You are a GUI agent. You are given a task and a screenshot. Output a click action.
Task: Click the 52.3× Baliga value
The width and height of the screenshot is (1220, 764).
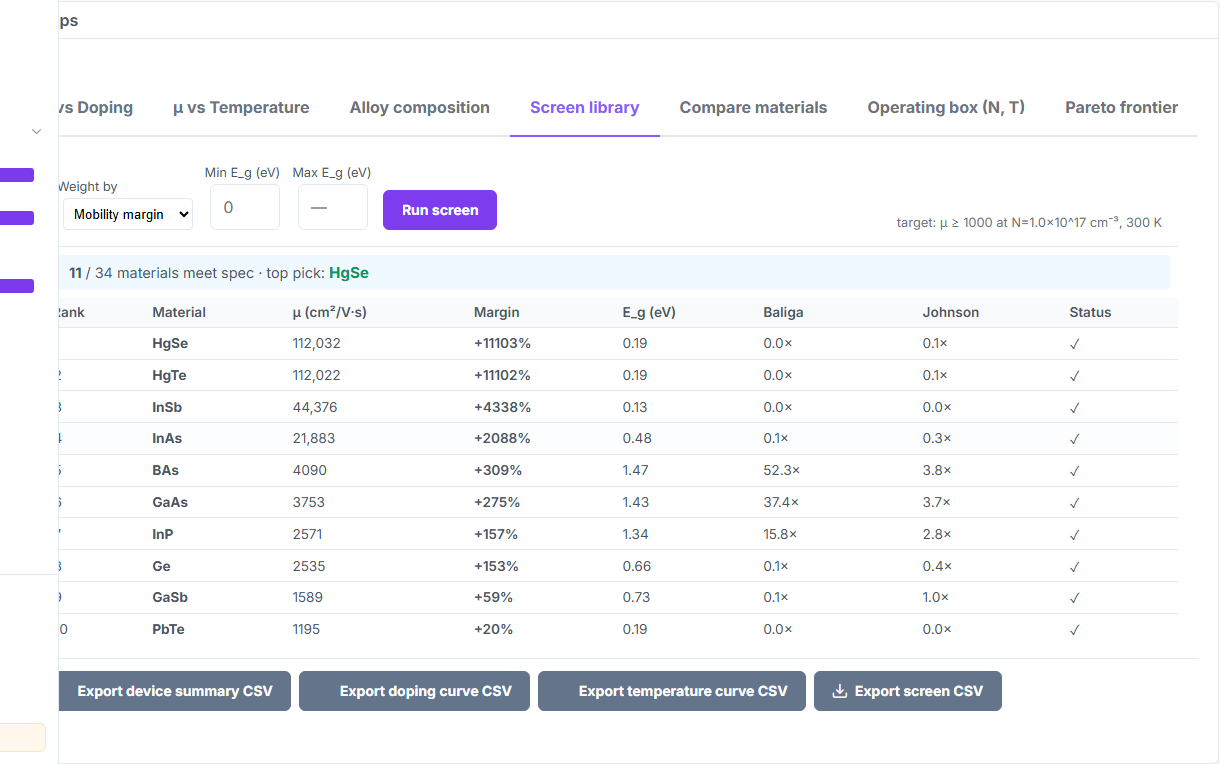781,470
